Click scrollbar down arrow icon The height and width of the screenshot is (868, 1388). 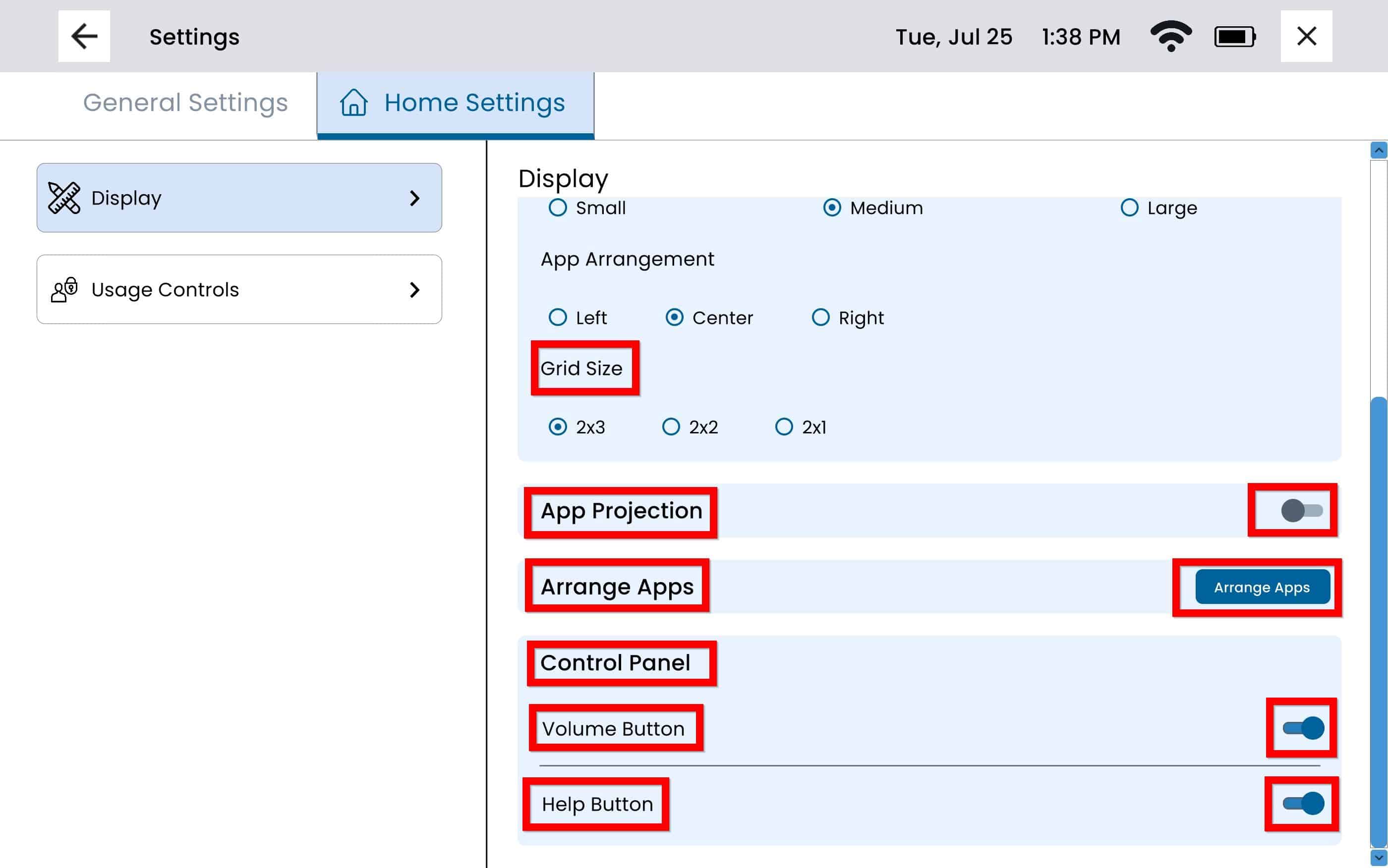(1378, 858)
